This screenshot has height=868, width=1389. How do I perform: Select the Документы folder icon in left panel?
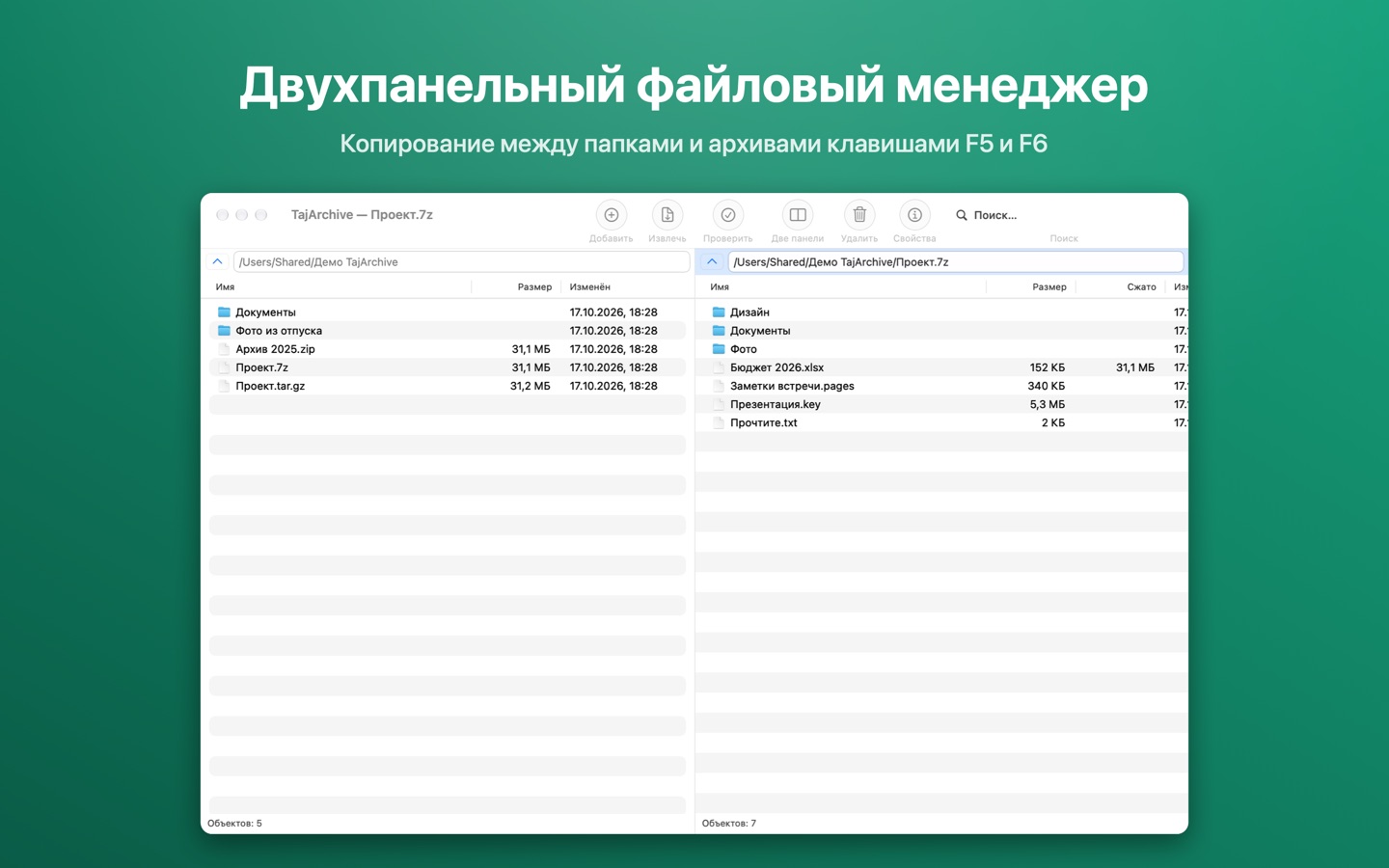point(224,312)
